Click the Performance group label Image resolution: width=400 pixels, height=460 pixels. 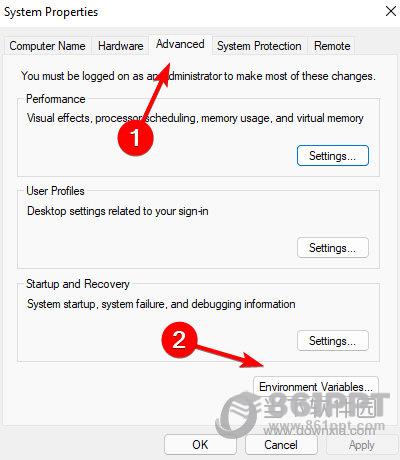tap(56, 99)
